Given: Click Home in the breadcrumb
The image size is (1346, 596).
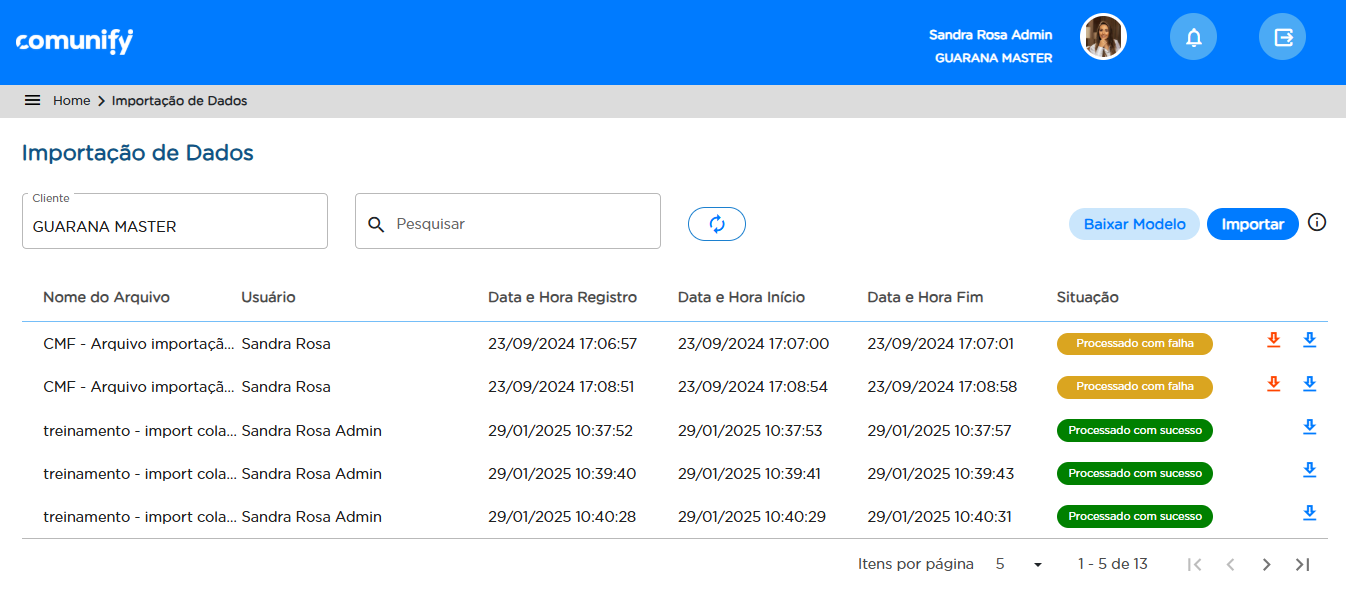Looking at the screenshot, I should (x=72, y=101).
